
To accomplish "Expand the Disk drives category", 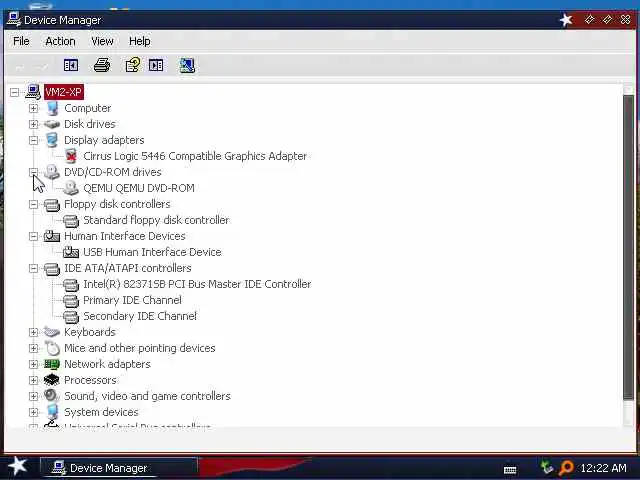I will (x=33, y=124).
